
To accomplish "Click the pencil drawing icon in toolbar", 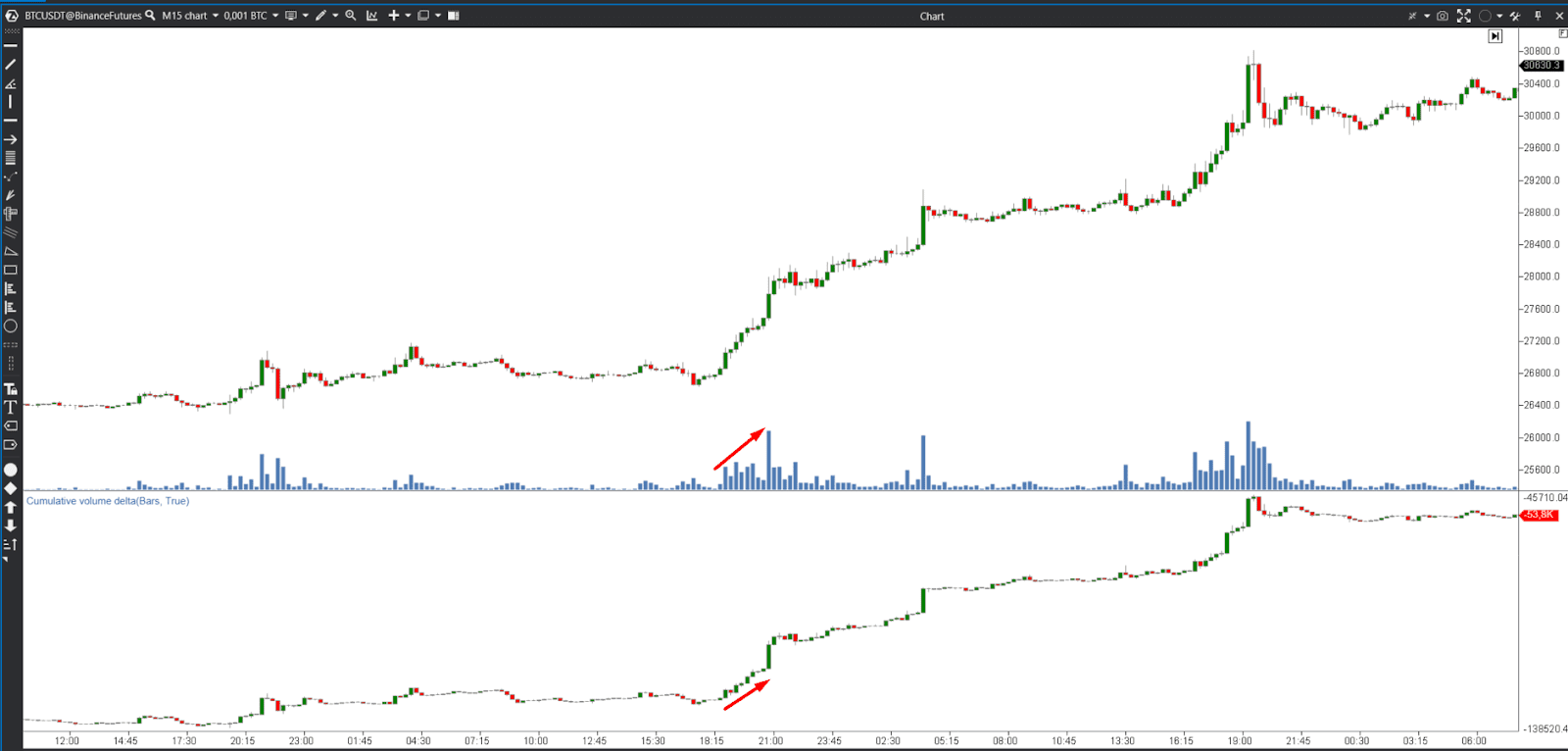I will pos(320,15).
